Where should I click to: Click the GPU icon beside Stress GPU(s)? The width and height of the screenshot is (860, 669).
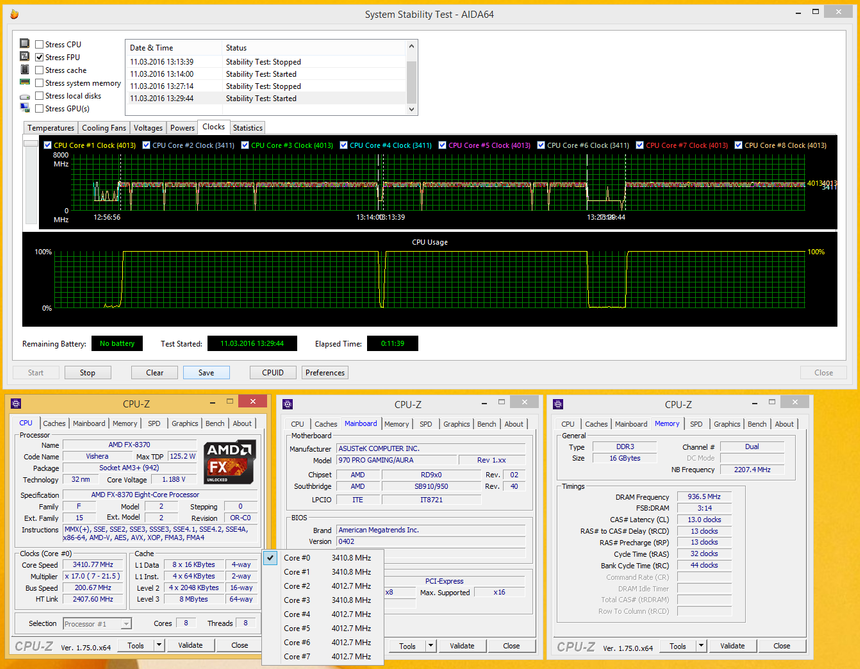point(24,108)
